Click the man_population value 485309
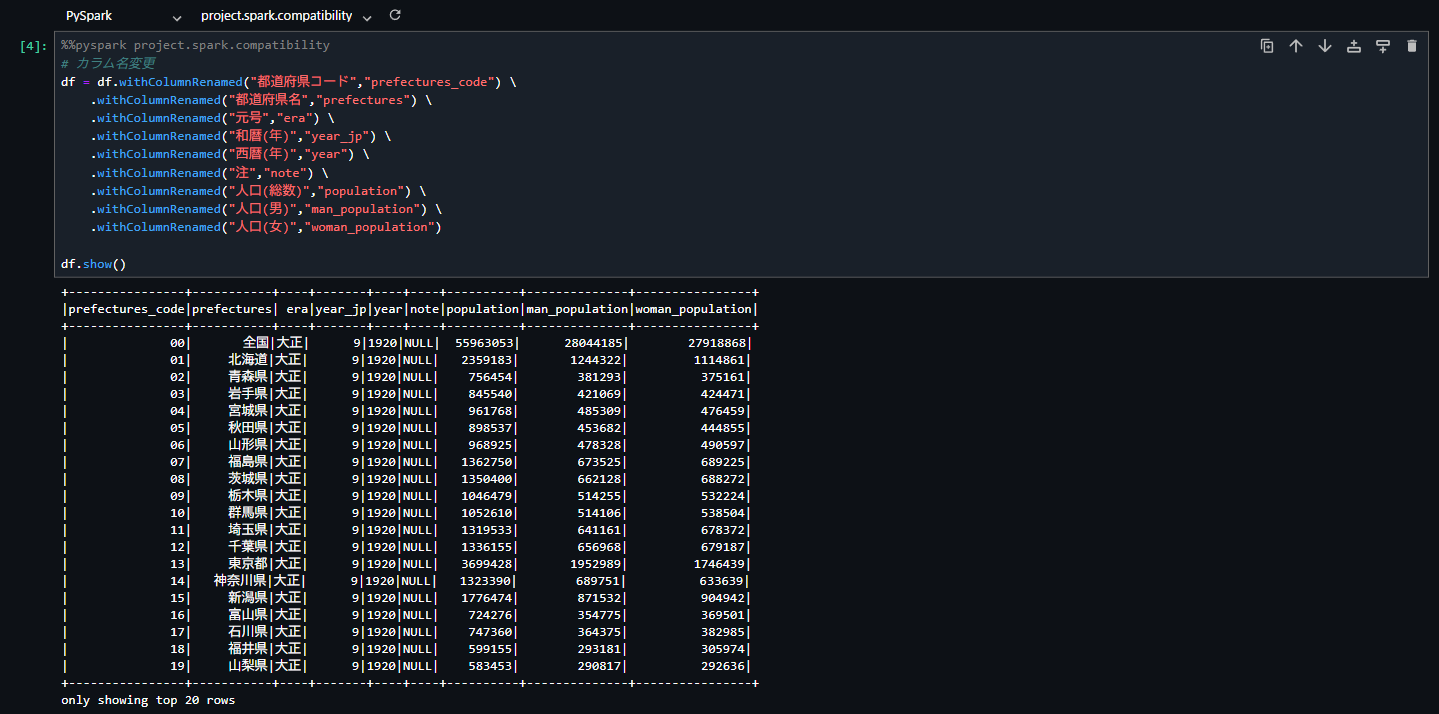This screenshot has width=1439, height=714. 600,411
